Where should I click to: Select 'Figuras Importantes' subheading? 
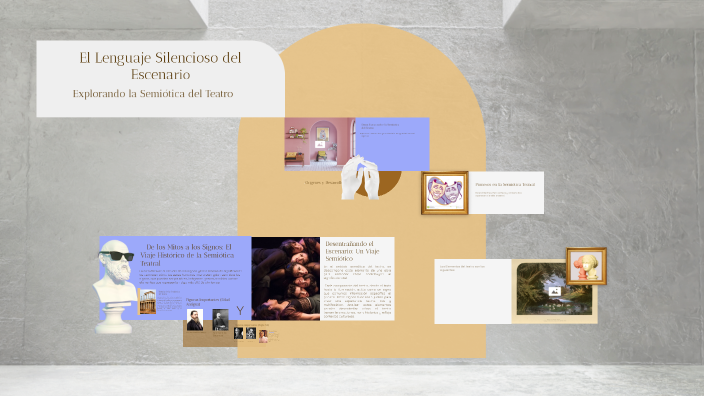207,302
